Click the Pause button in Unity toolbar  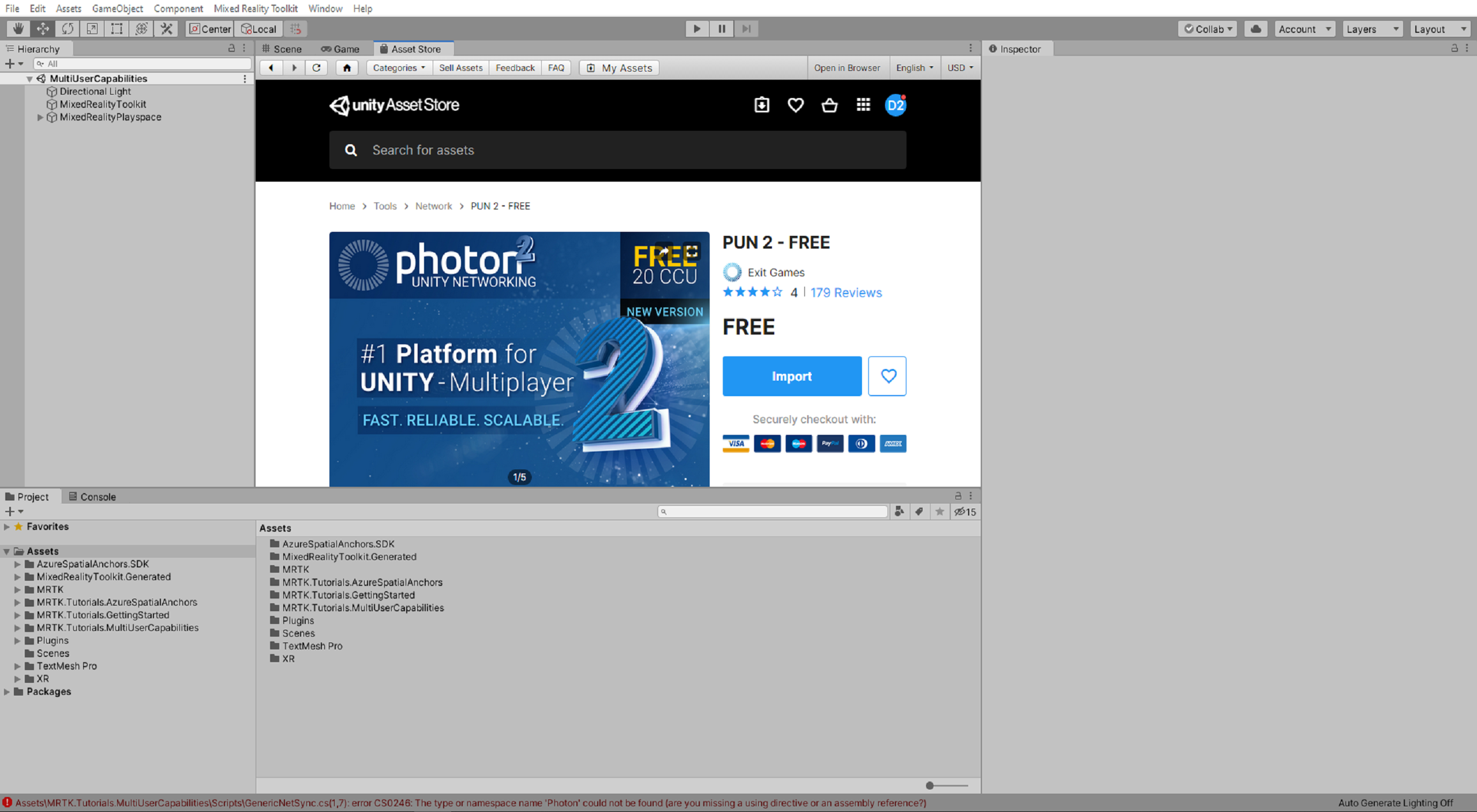click(721, 28)
